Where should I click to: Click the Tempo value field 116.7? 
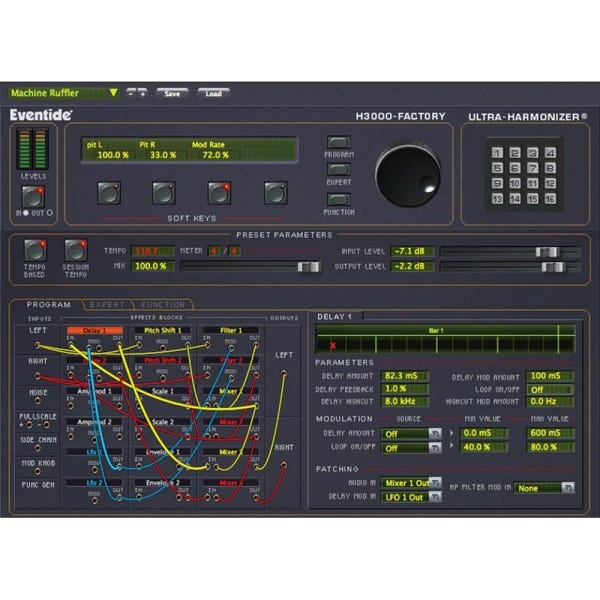point(152,251)
